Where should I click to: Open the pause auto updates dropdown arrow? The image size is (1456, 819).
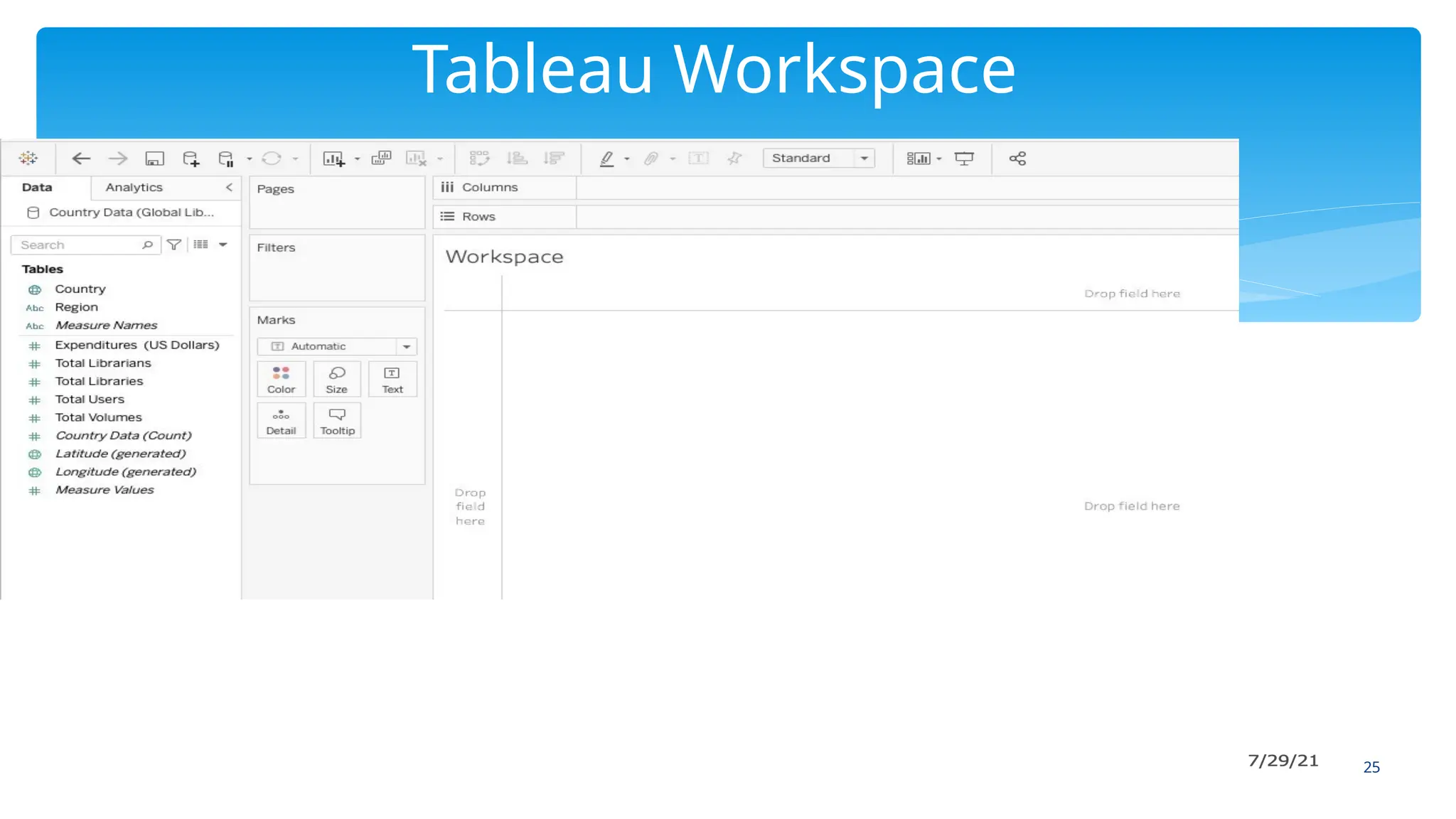(249, 159)
